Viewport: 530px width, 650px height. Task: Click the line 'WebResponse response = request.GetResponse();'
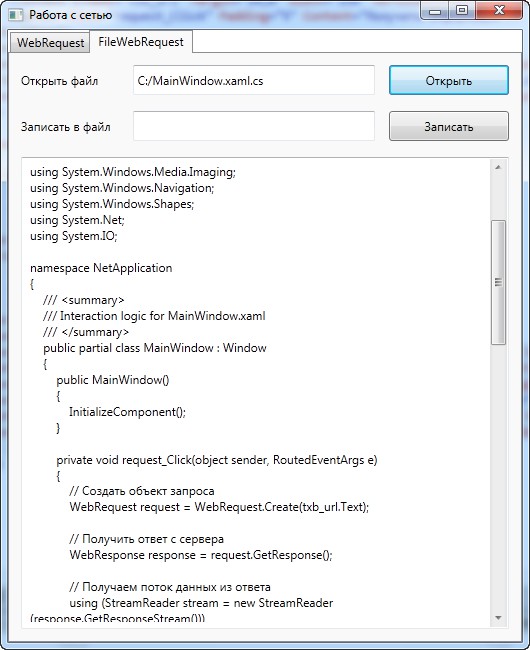tap(201, 555)
